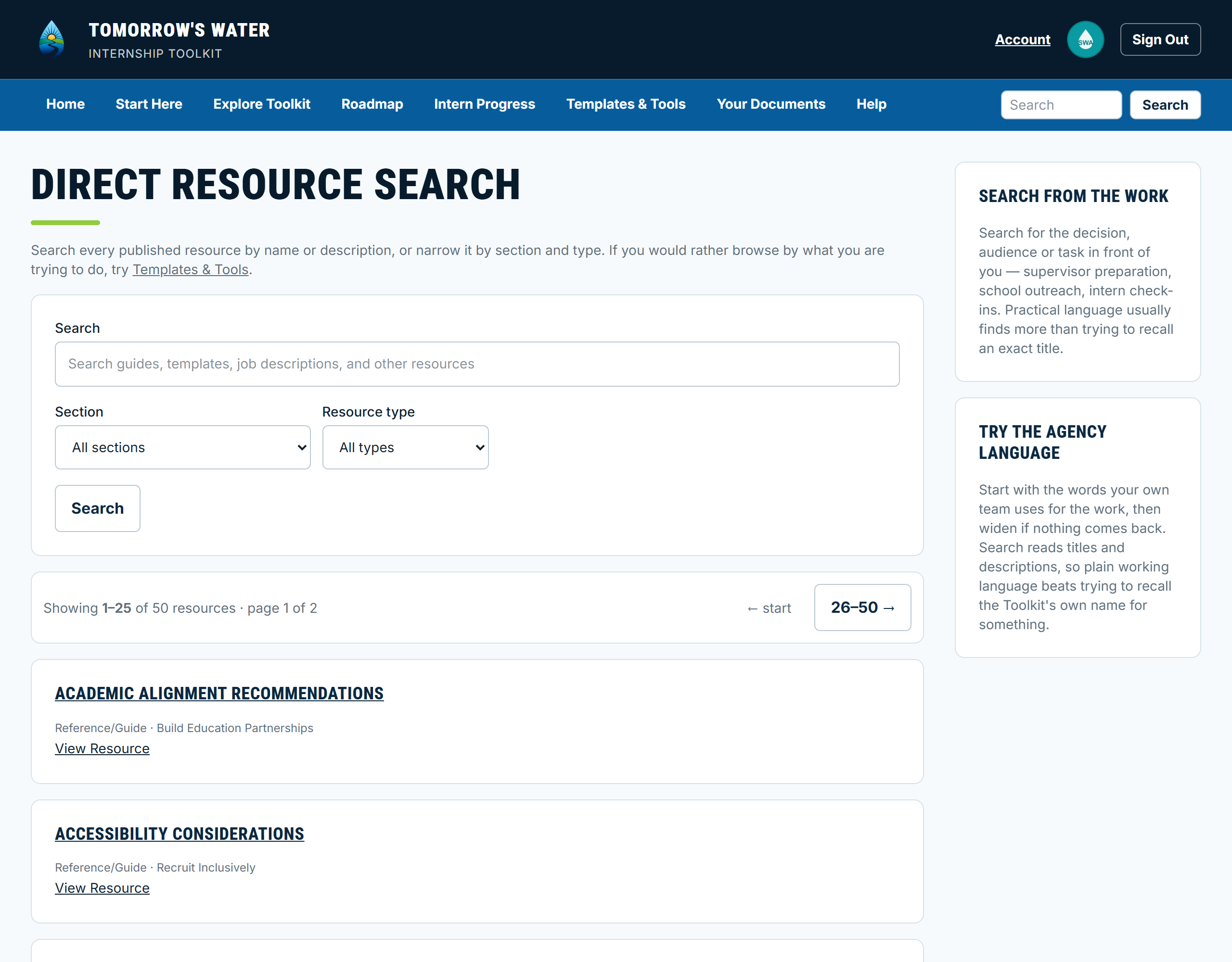Image resolution: width=1232 pixels, height=962 pixels.
Task: Go to the Home menu item
Action: pyautogui.click(x=65, y=104)
